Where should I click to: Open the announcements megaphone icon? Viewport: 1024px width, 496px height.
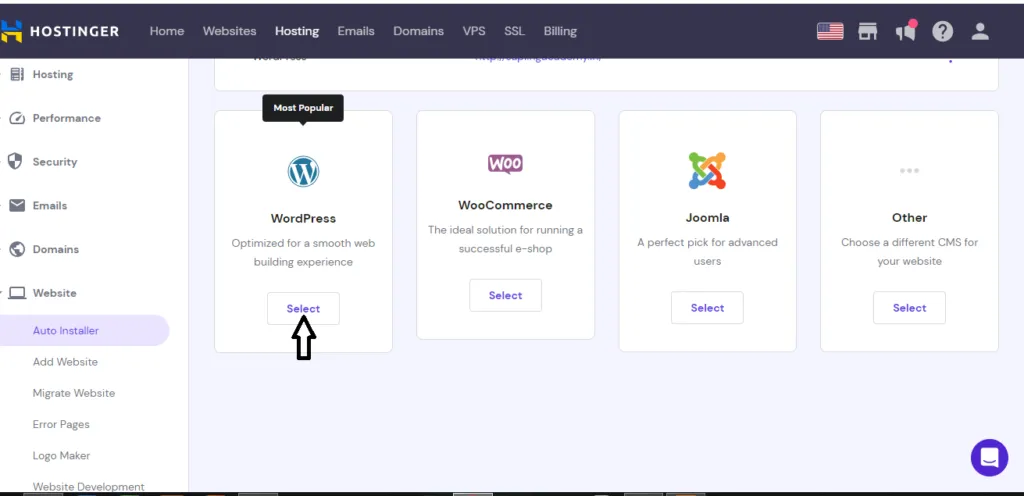coord(906,31)
